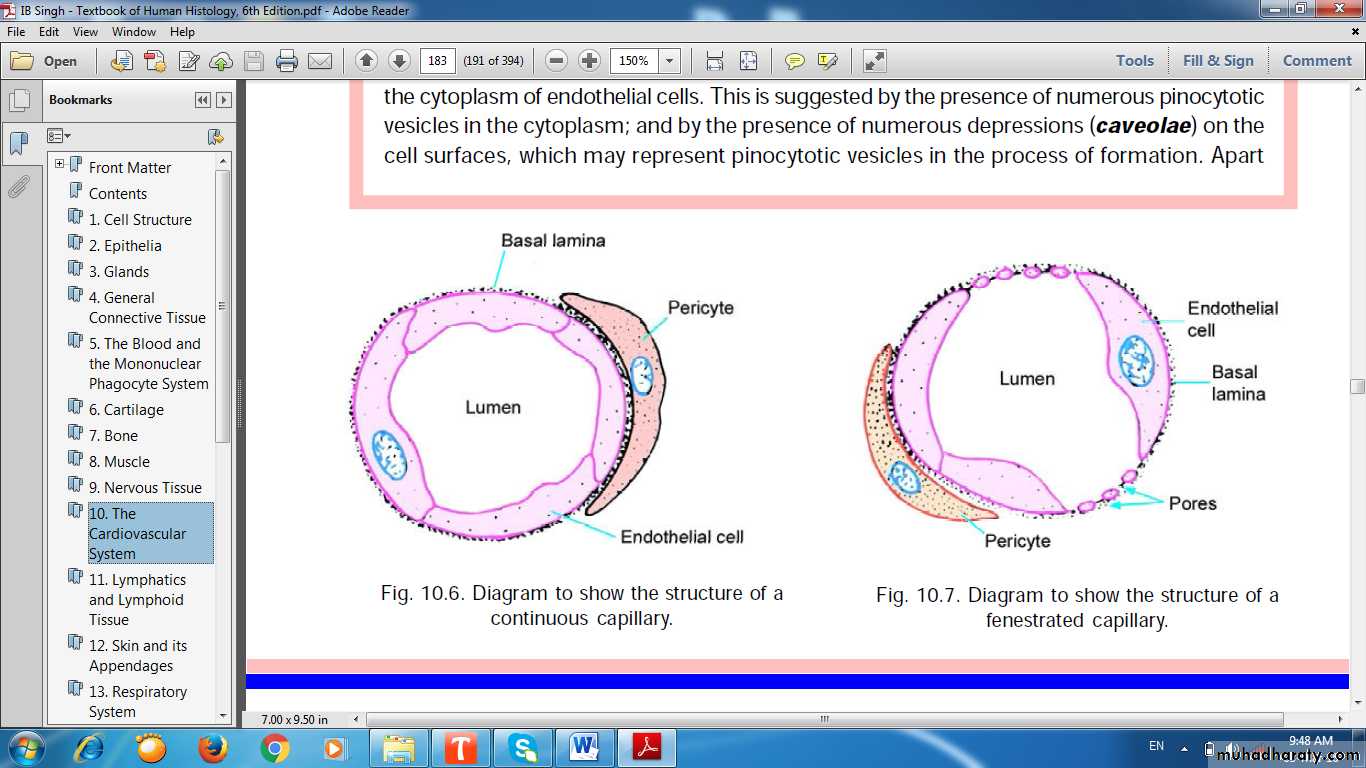The image size is (1366, 768).
Task: Toggle read mode with the diagonal-arrows icon
Action: coord(875,61)
